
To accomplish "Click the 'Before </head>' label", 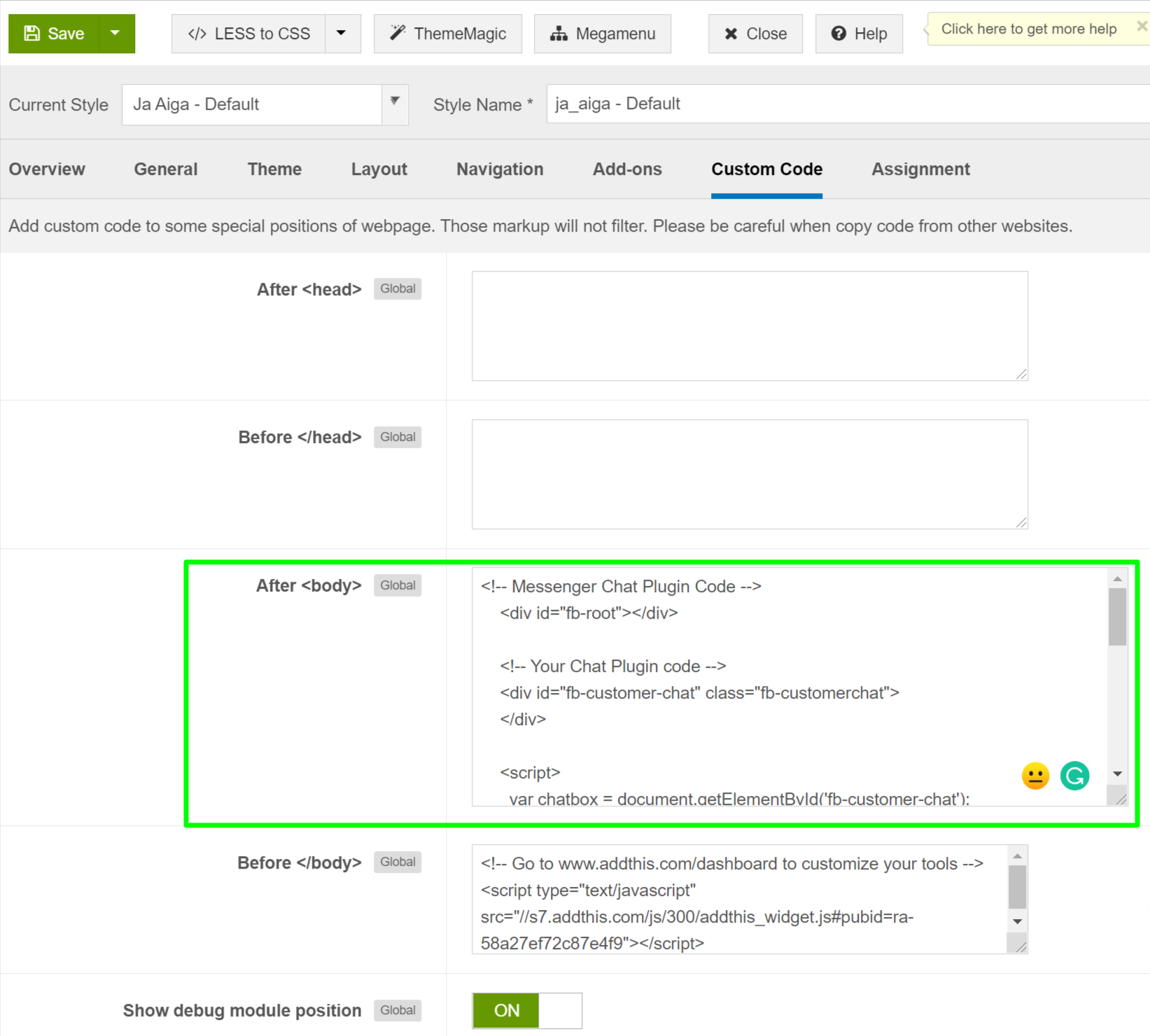I will (x=300, y=437).
